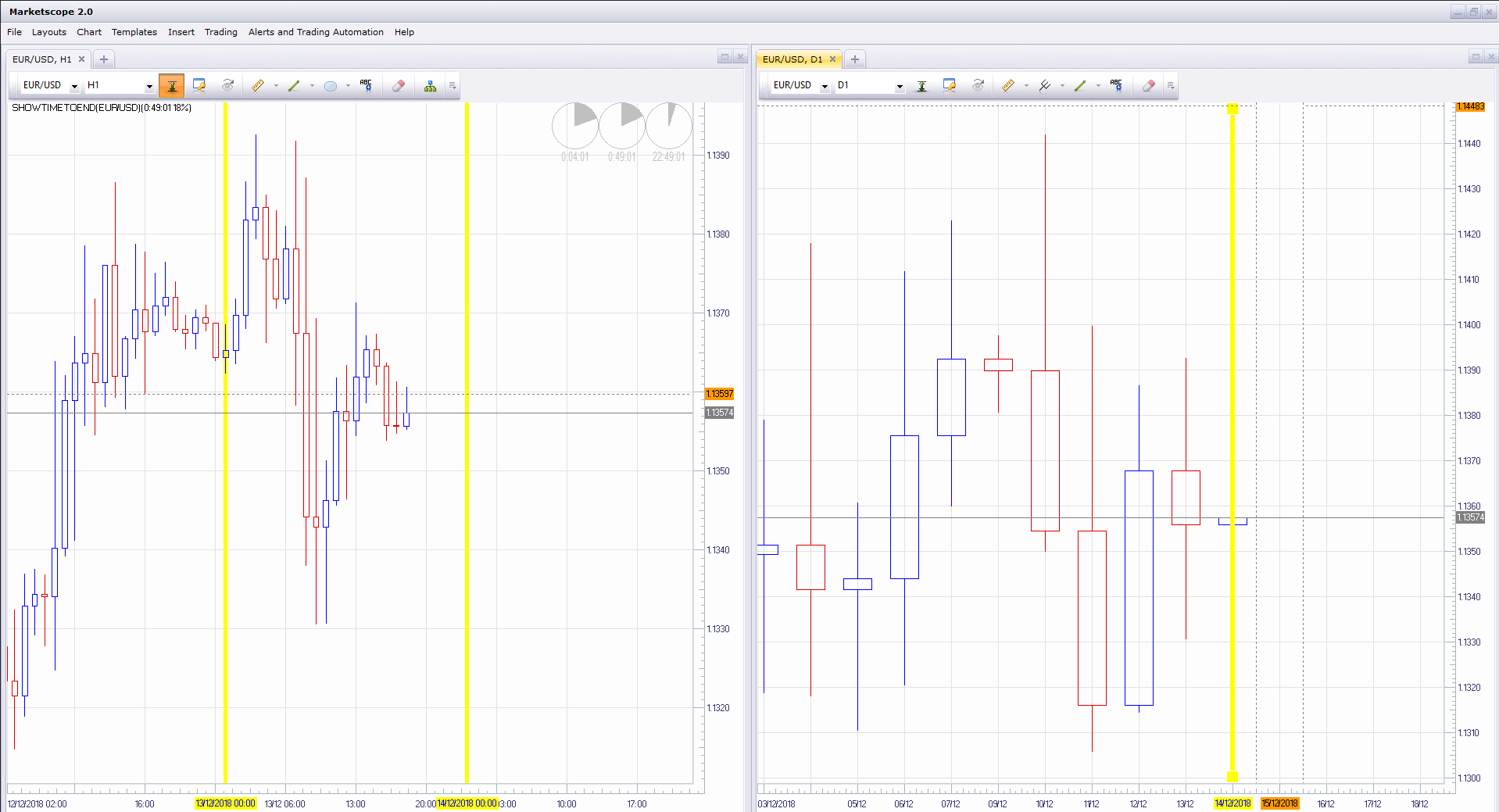Open the Templates menu

coord(134,32)
